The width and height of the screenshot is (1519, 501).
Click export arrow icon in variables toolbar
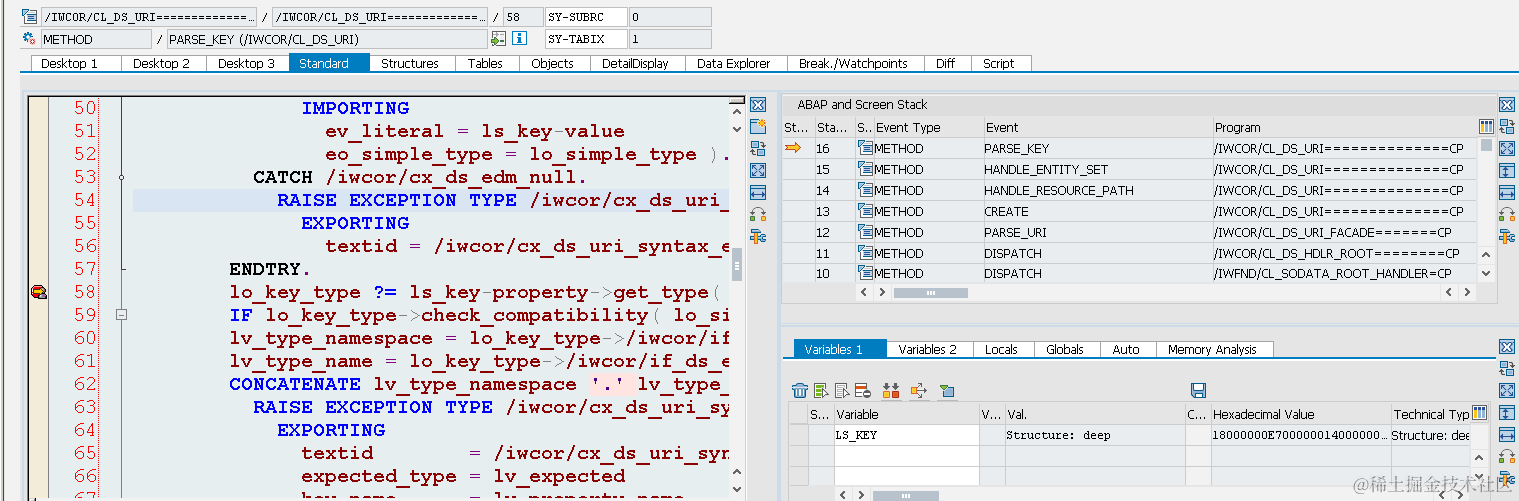(919, 390)
